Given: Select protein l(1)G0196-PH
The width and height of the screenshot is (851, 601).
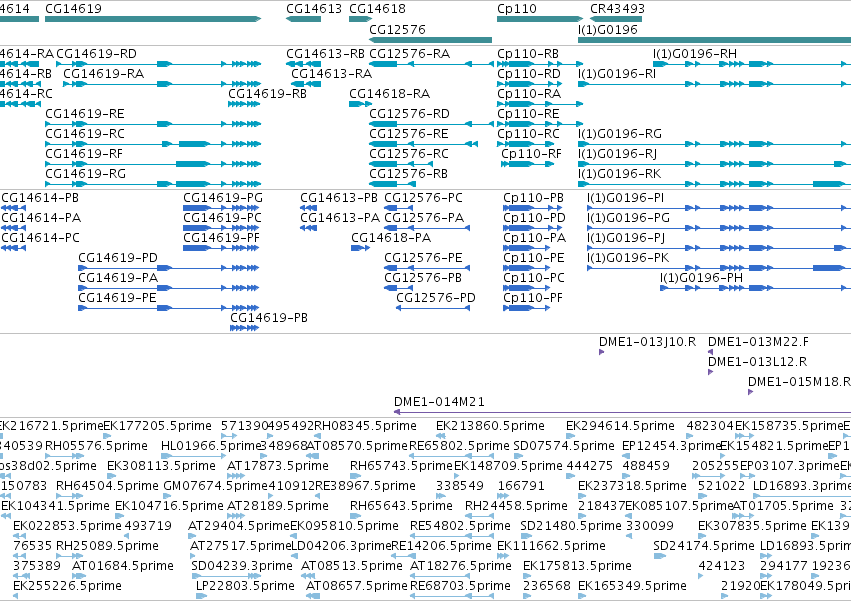Looking at the screenshot, I should [x=701, y=278].
